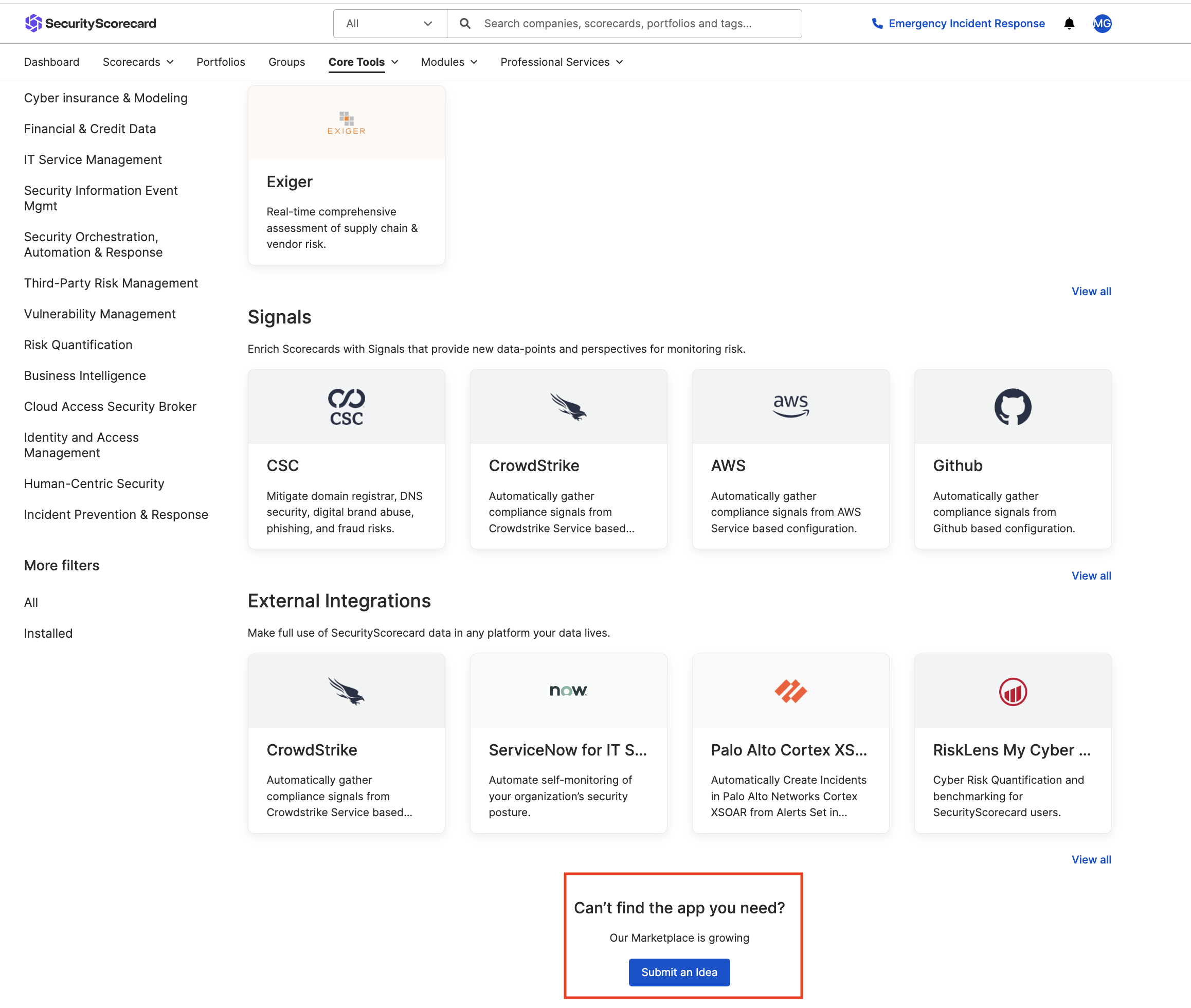The height and width of the screenshot is (1008, 1191).
Task: Expand the Core Tools menu
Action: (364, 62)
